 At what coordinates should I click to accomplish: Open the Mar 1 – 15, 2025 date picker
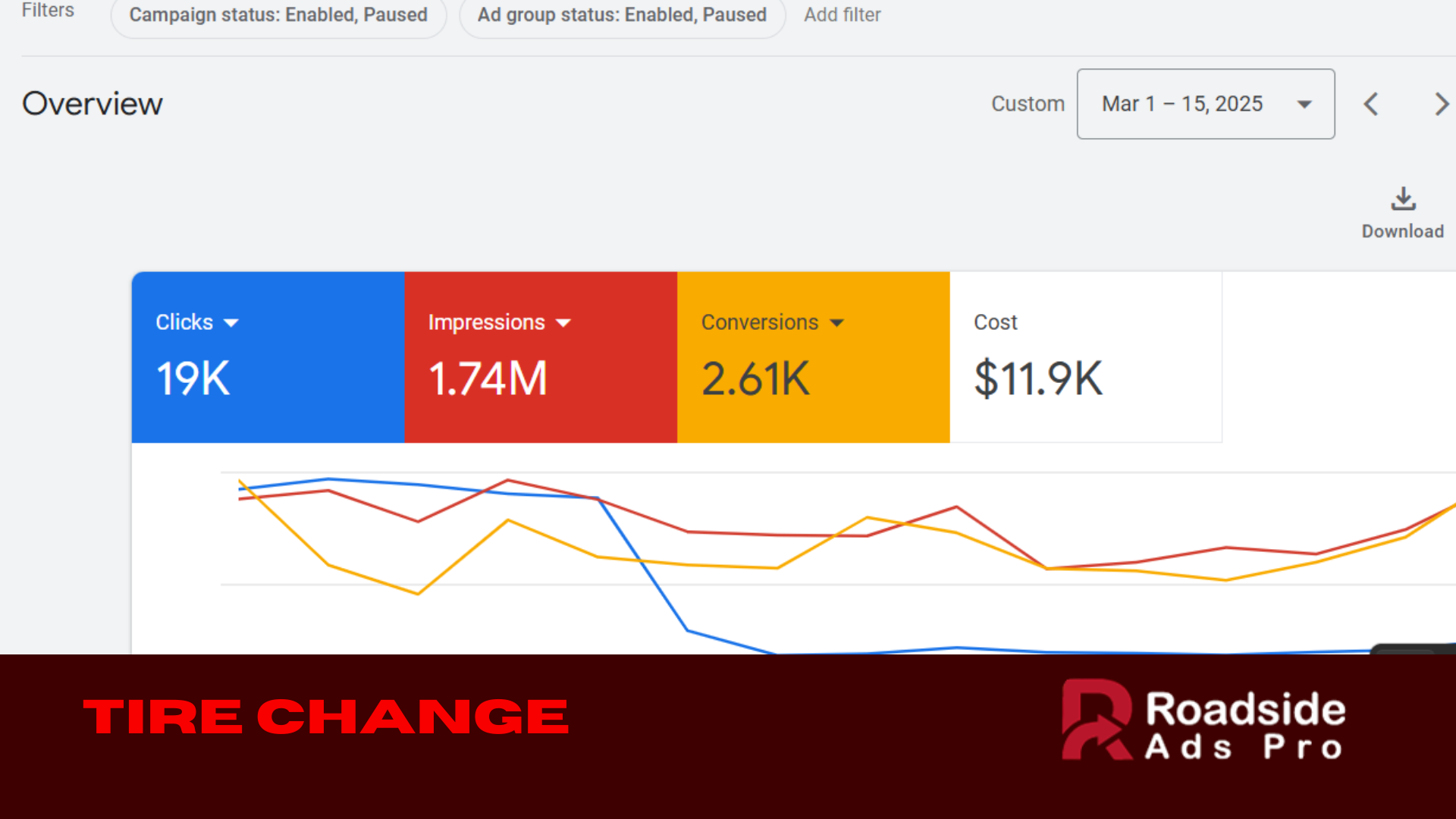click(x=1206, y=104)
